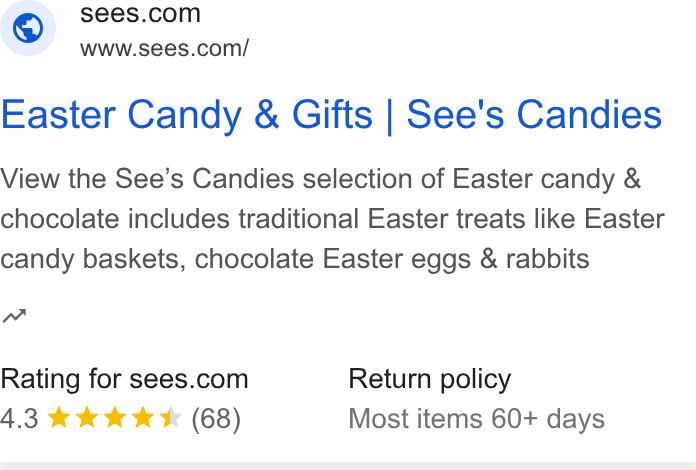Click the sees.com site name

pyautogui.click(x=140, y=13)
